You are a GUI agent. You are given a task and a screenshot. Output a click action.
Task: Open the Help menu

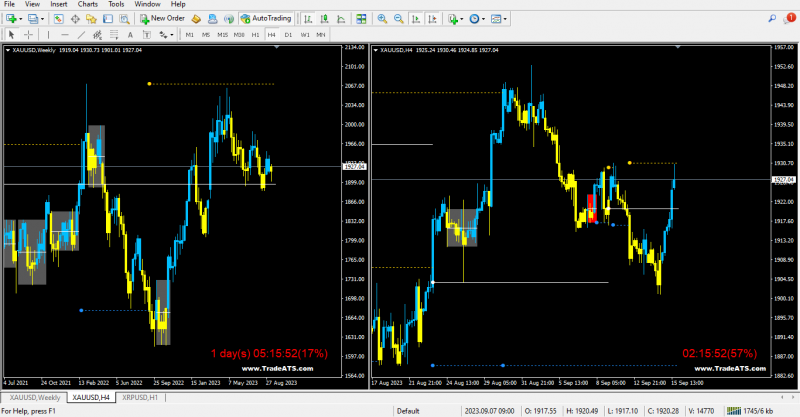coord(178,4)
